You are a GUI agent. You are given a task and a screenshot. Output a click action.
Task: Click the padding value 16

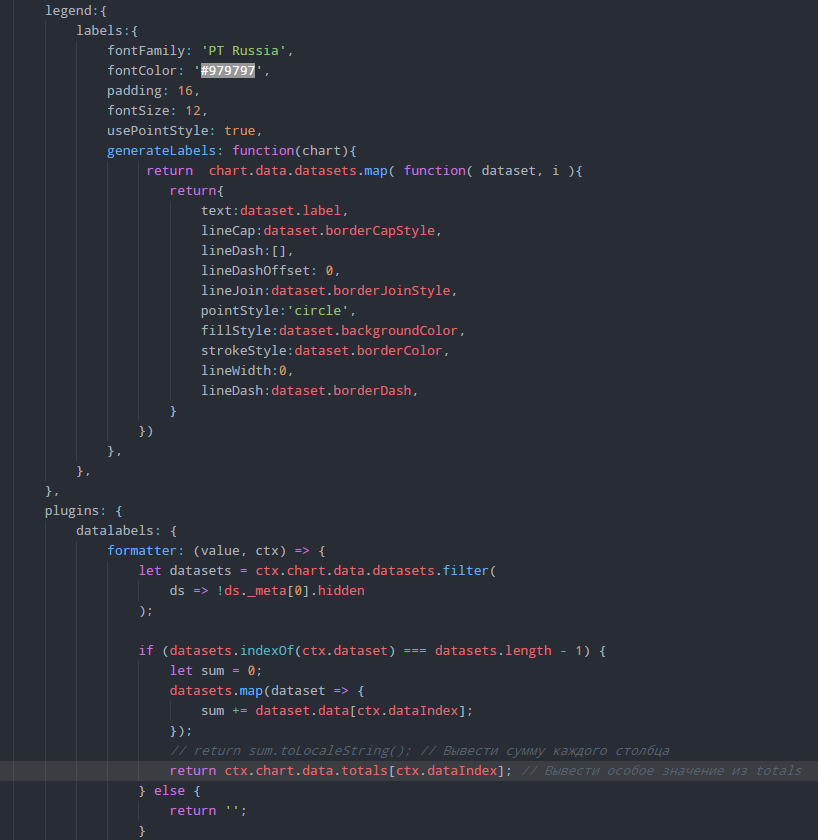point(188,90)
